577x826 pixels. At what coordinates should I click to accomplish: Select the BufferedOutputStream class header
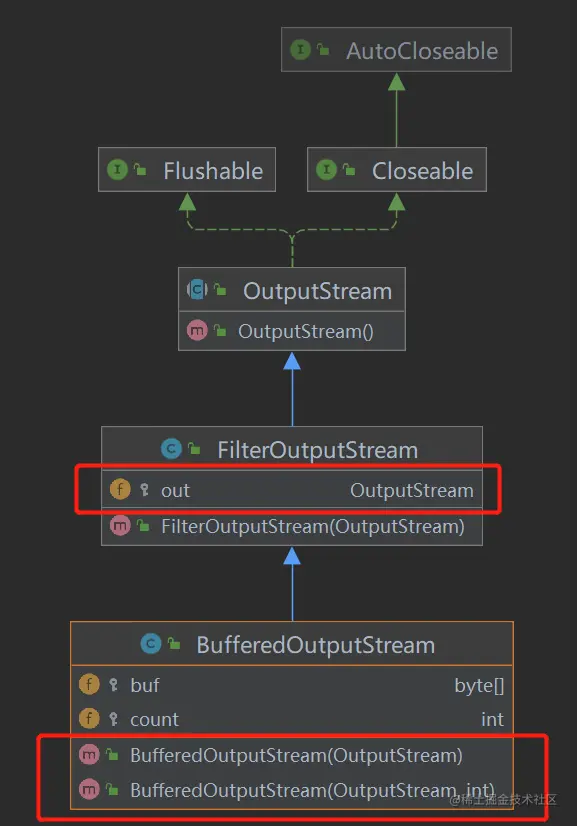click(292, 644)
